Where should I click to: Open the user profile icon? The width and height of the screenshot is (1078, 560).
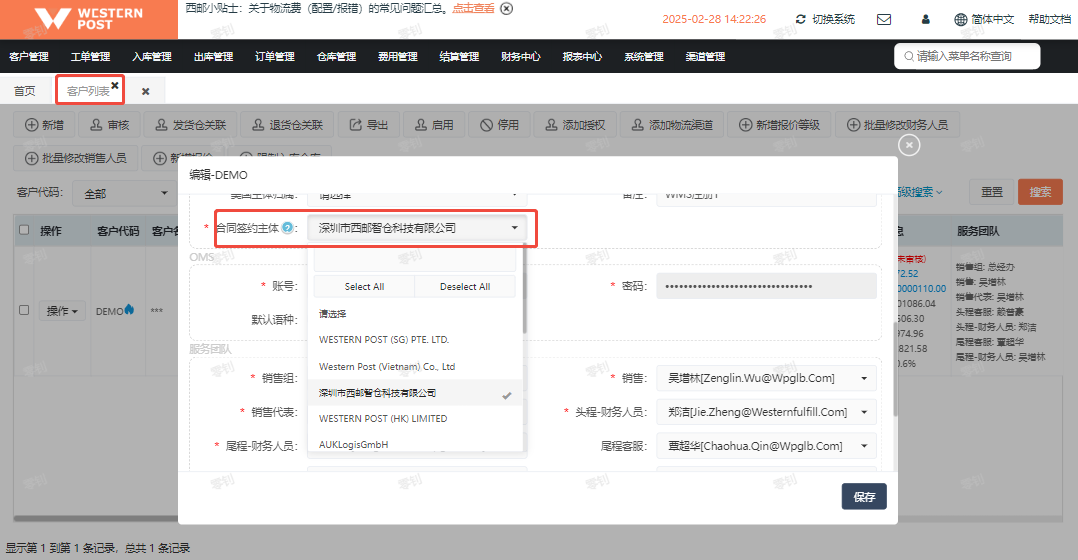(925, 19)
